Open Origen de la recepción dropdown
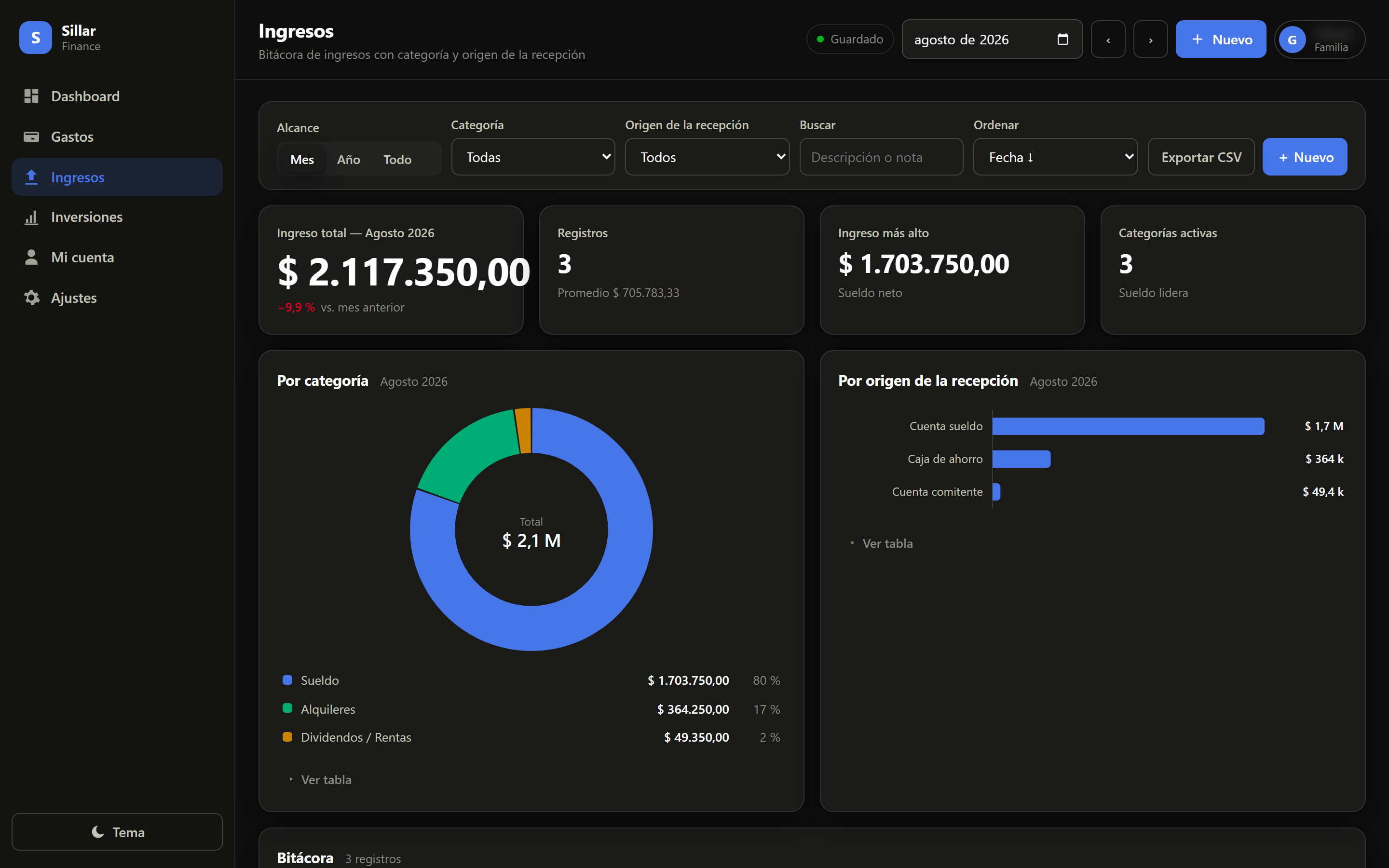Image resolution: width=1389 pixels, height=868 pixels. coord(707,157)
